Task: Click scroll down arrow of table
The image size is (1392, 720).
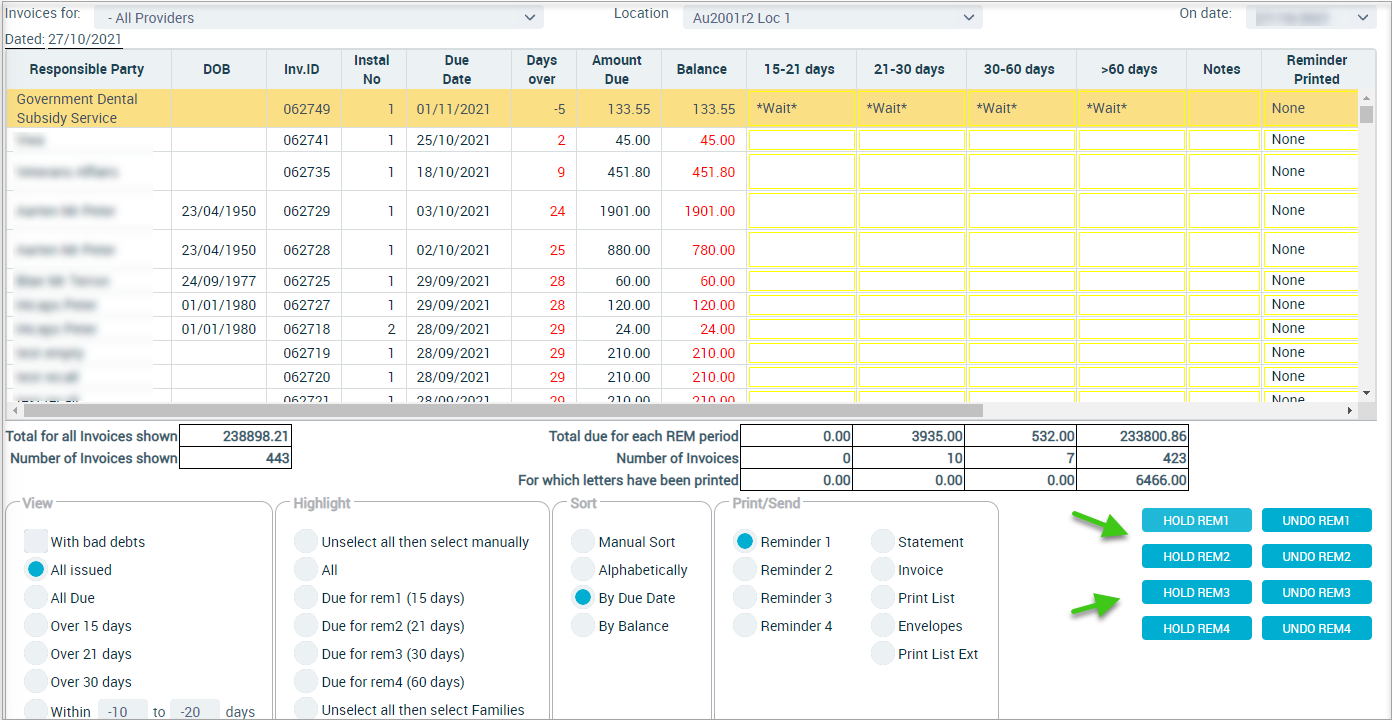Action: [1367, 393]
